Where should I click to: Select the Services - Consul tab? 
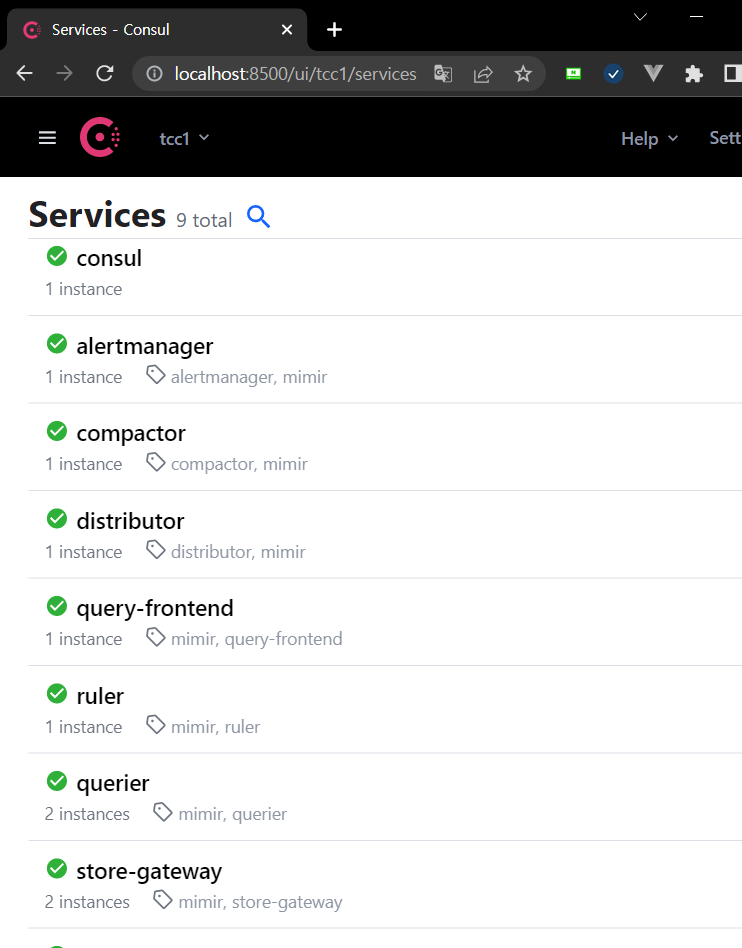click(x=150, y=30)
